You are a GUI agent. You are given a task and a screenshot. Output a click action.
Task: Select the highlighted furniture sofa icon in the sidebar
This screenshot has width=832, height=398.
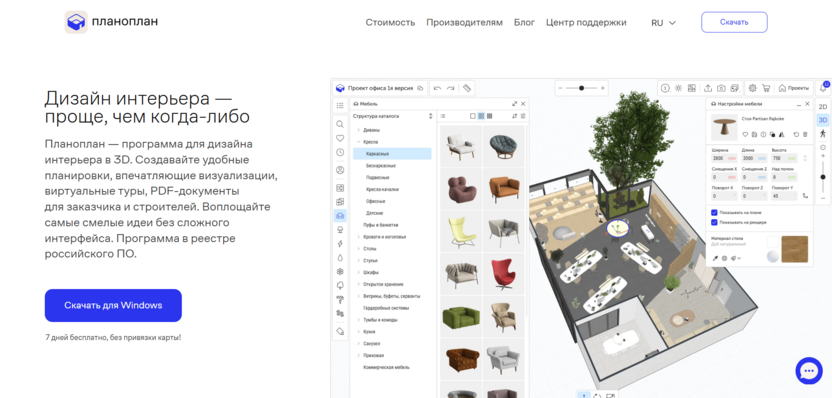tap(340, 215)
